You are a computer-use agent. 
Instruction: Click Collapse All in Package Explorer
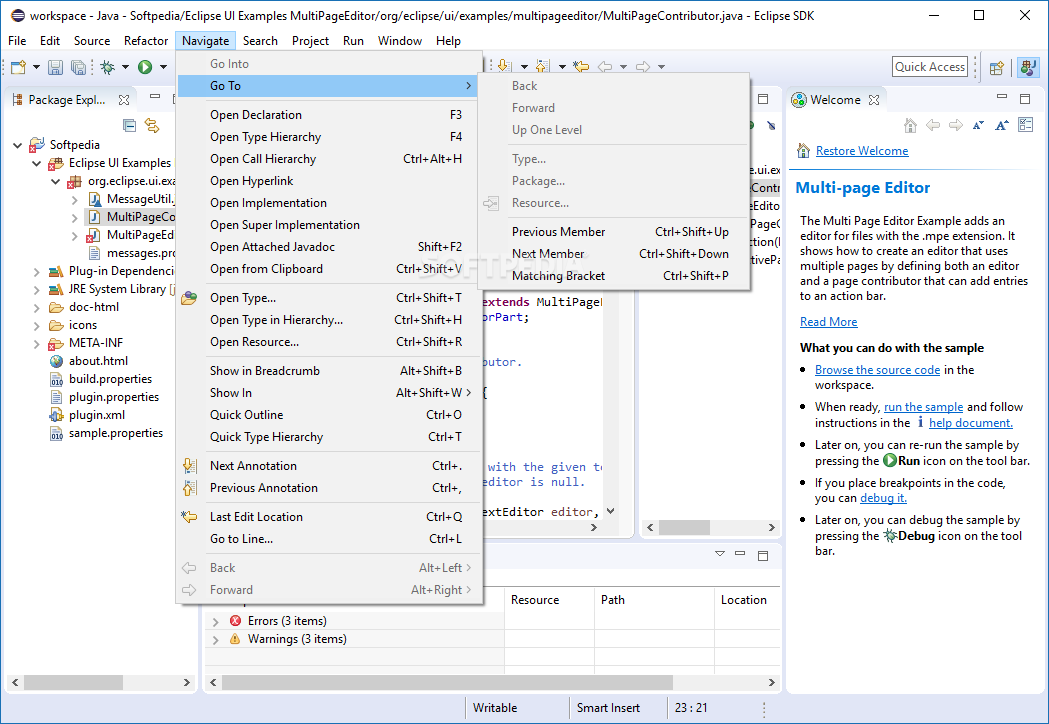[x=130, y=125]
